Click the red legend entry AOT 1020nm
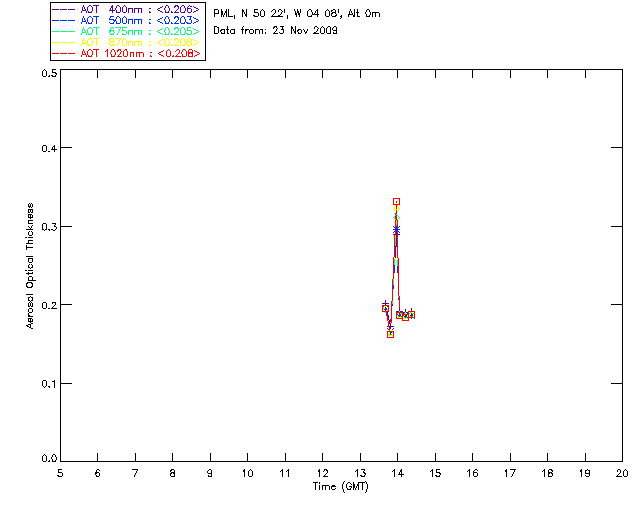Image resolution: width=640 pixels, height=512 pixels. click(x=126, y=53)
